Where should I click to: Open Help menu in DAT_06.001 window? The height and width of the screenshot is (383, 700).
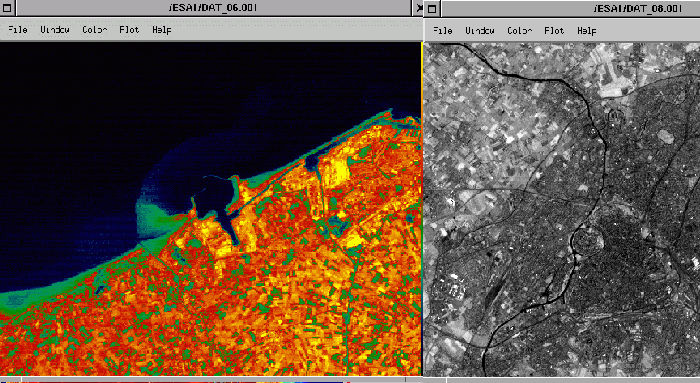162,30
